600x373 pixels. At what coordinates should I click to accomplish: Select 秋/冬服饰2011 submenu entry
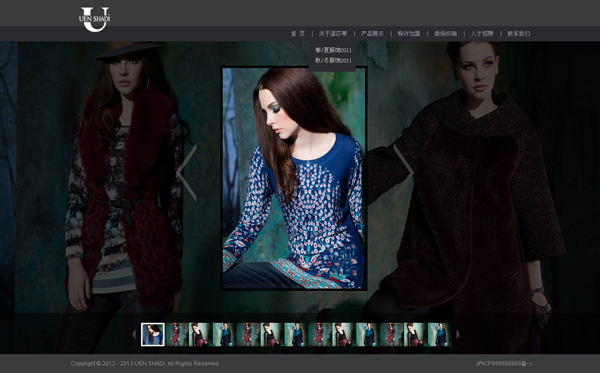coord(333,60)
